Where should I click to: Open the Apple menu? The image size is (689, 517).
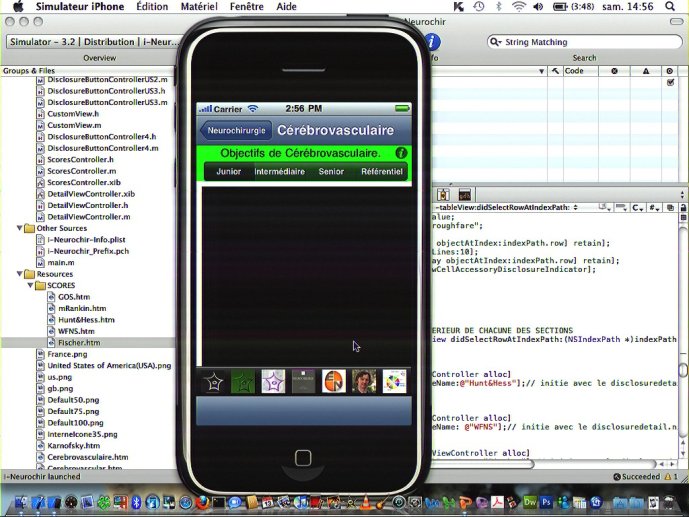(18, 7)
